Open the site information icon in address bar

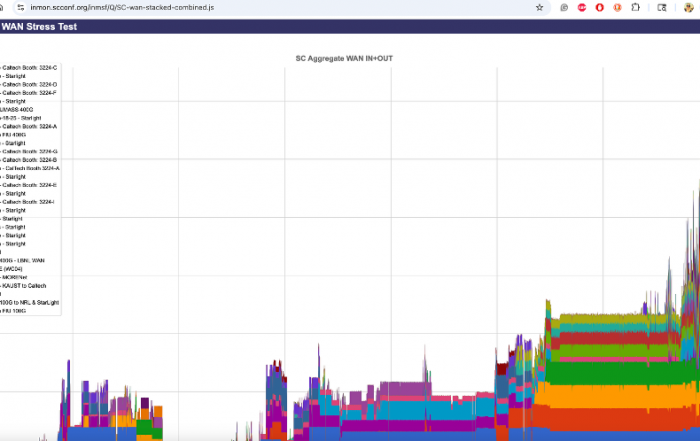tap(19, 7)
